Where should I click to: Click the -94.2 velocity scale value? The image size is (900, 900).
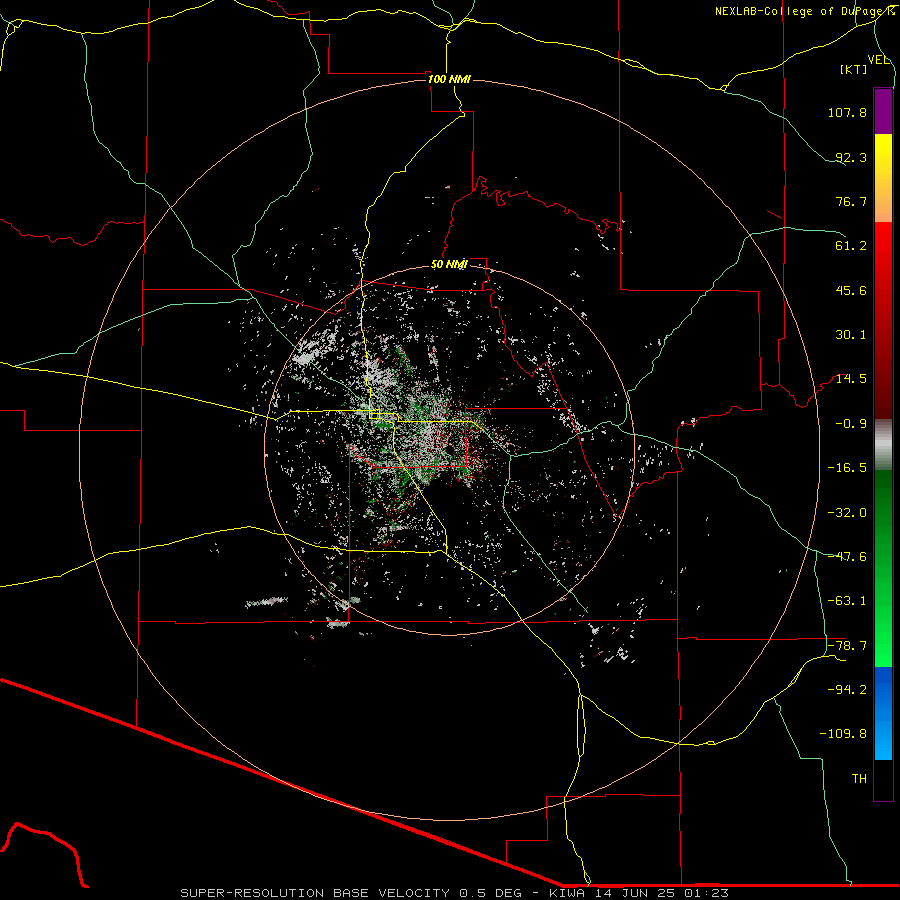[847, 689]
